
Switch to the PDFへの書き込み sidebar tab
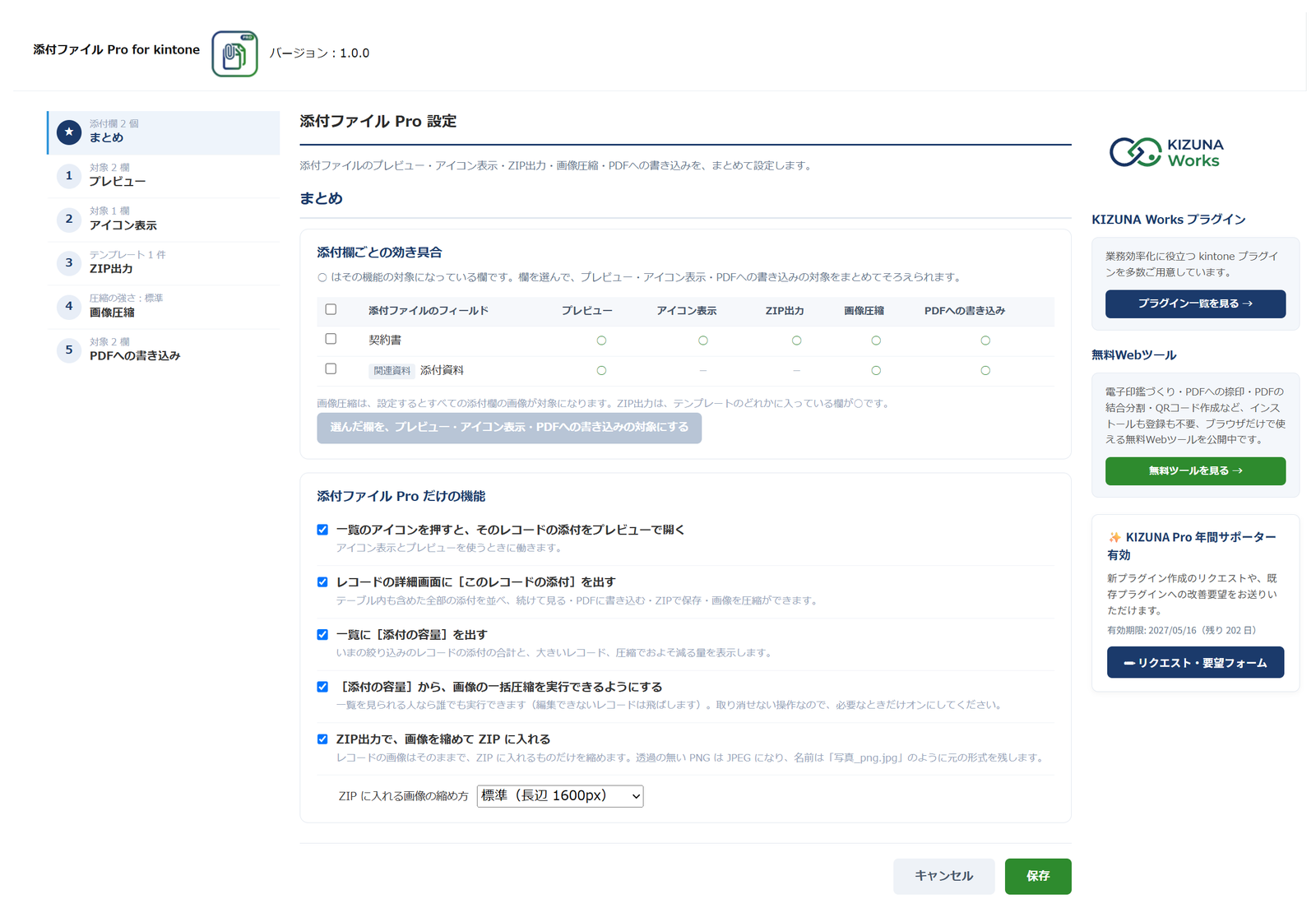164,350
